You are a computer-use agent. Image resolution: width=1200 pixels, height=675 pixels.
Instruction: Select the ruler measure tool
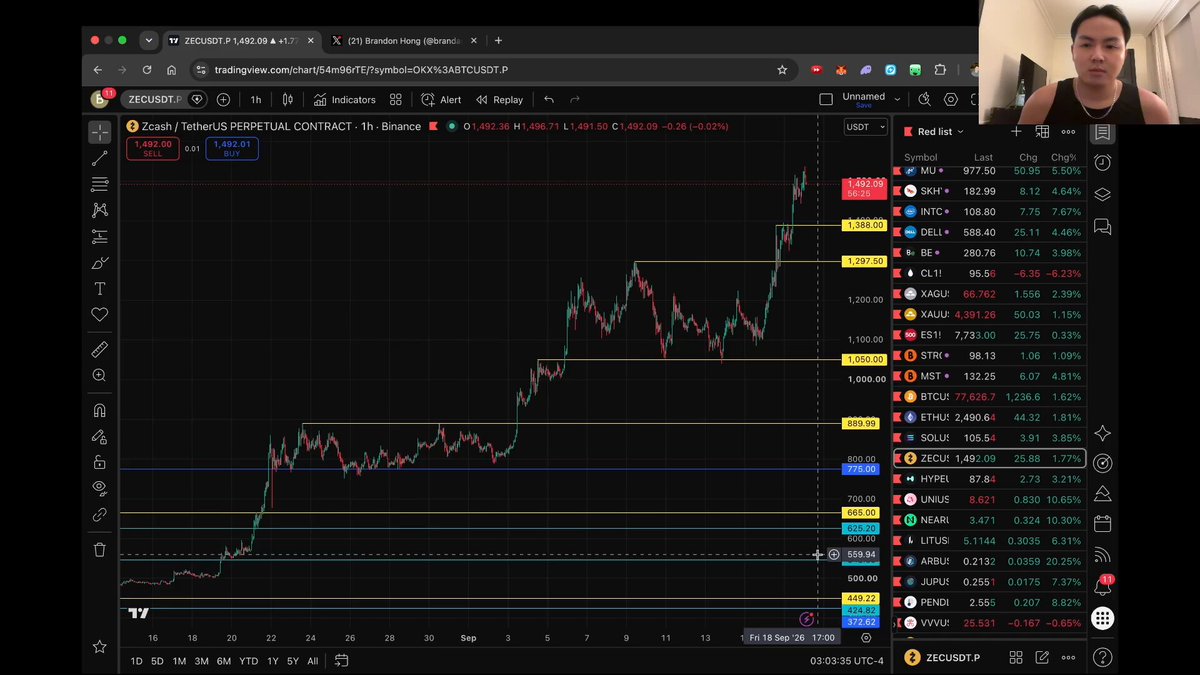pos(100,349)
